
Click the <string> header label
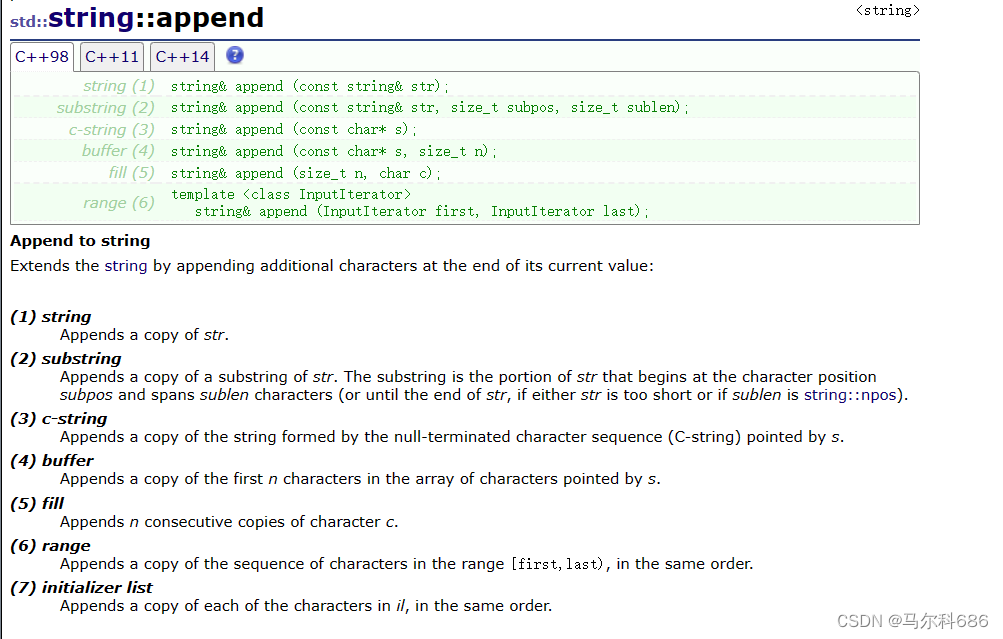[x=887, y=10]
